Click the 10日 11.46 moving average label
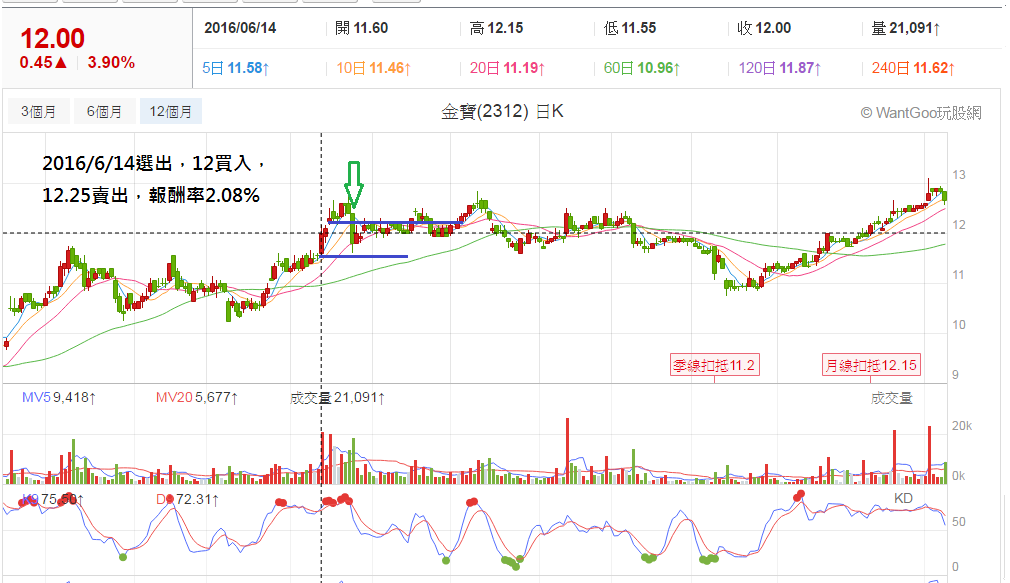Screen dimensions: 1010x583 (374, 68)
